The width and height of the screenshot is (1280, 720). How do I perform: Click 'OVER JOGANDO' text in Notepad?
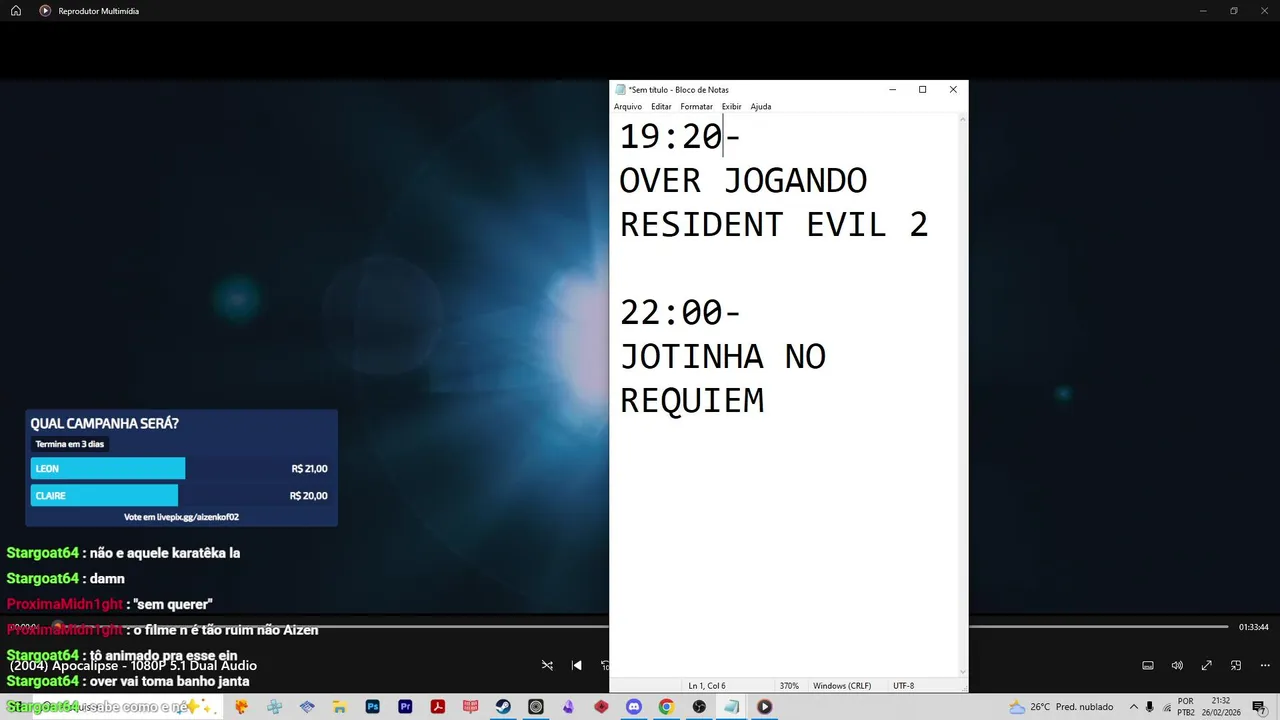coord(743,181)
